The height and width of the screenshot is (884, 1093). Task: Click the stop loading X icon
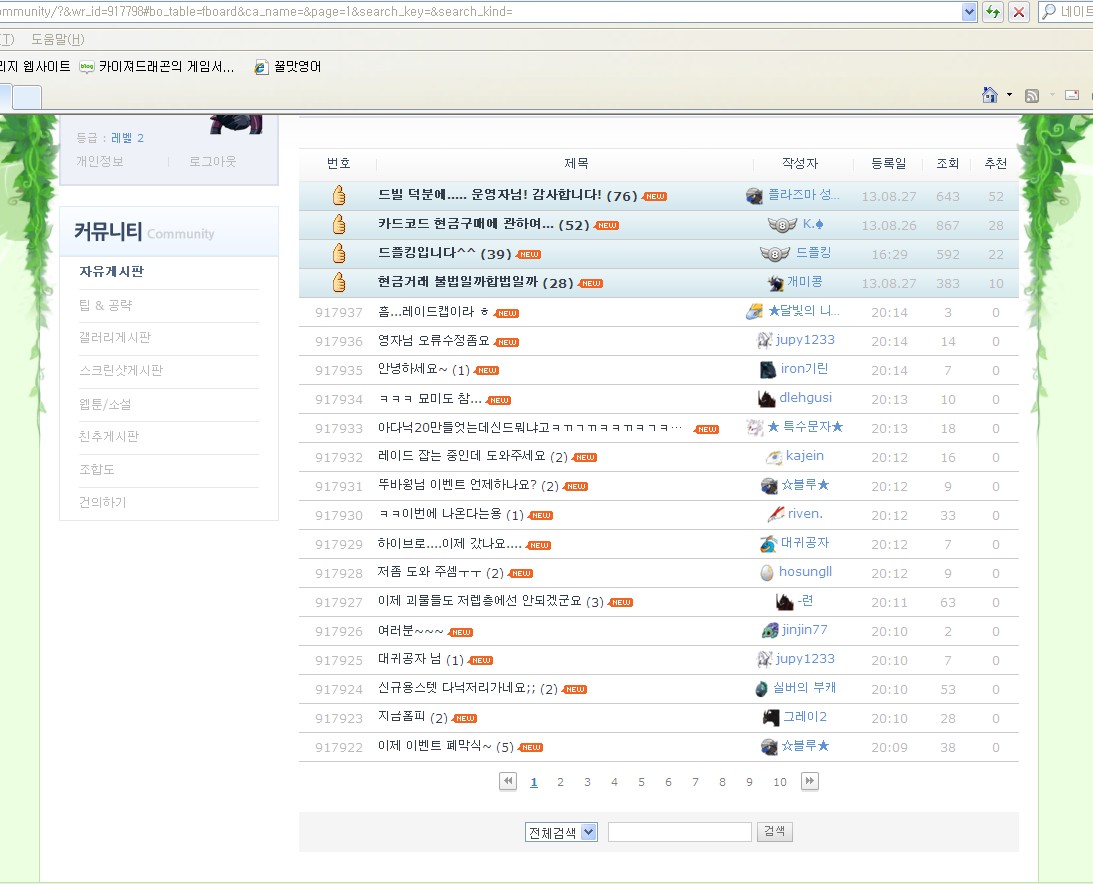tap(1019, 12)
